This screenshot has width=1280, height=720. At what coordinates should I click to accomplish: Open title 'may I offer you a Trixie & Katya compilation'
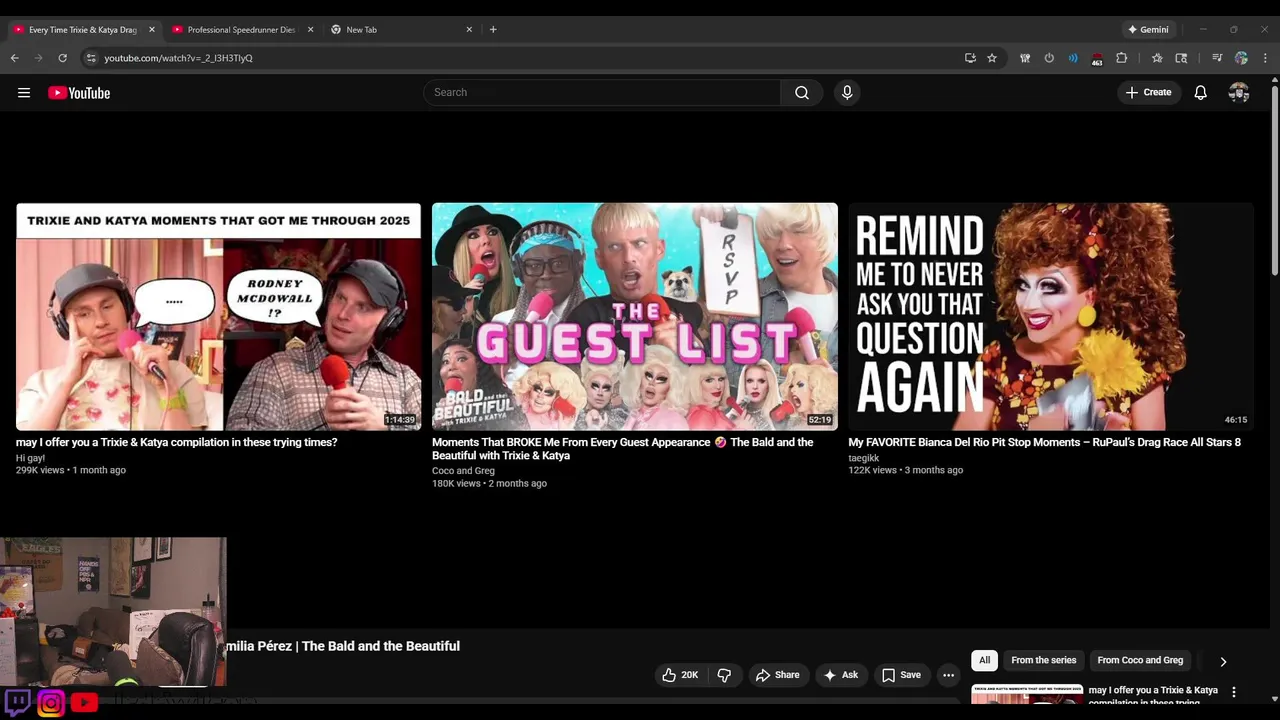pyautogui.click(x=177, y=442)
